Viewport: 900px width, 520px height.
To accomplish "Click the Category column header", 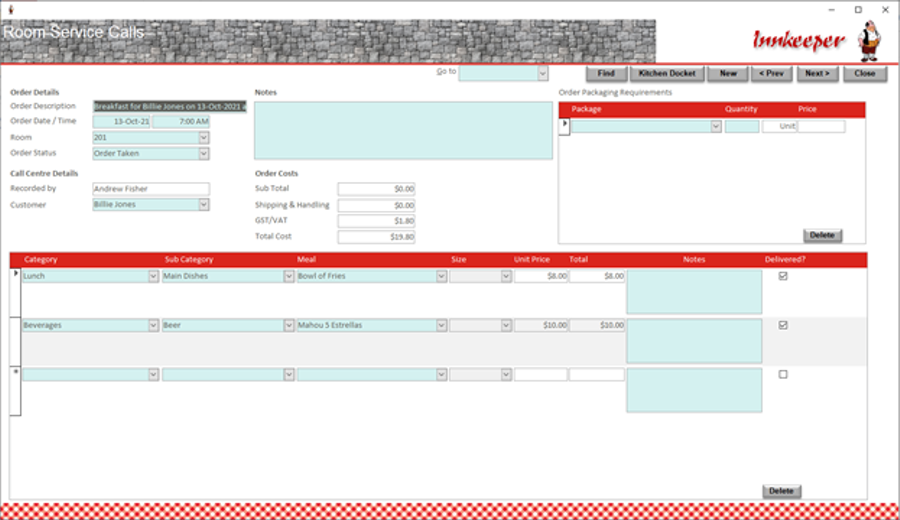I will (41, 260).
